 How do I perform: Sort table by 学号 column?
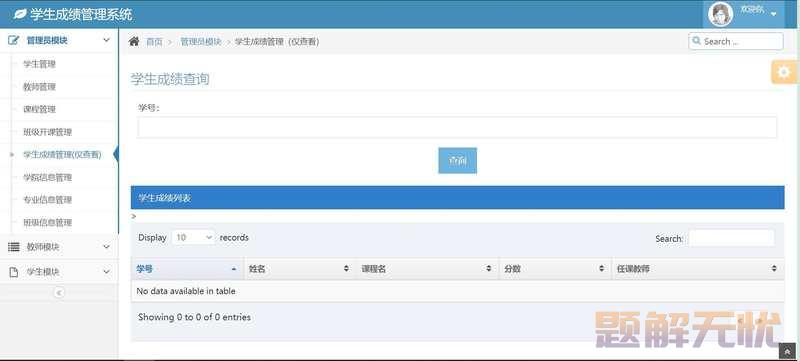(187, 269)
